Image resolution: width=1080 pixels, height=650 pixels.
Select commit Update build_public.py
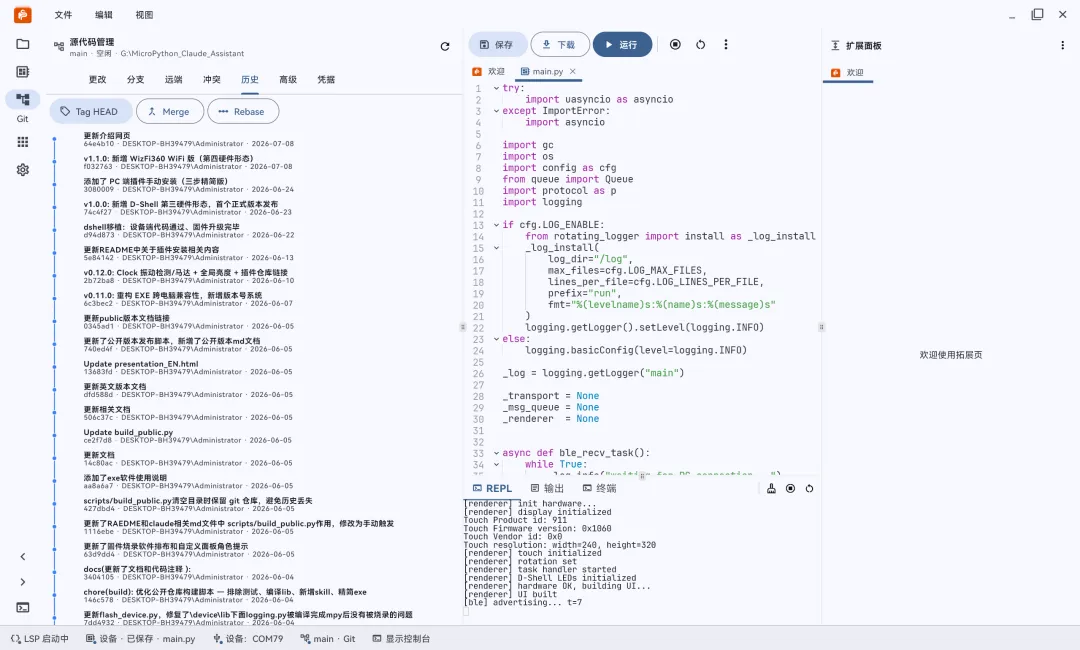point(188,436)
